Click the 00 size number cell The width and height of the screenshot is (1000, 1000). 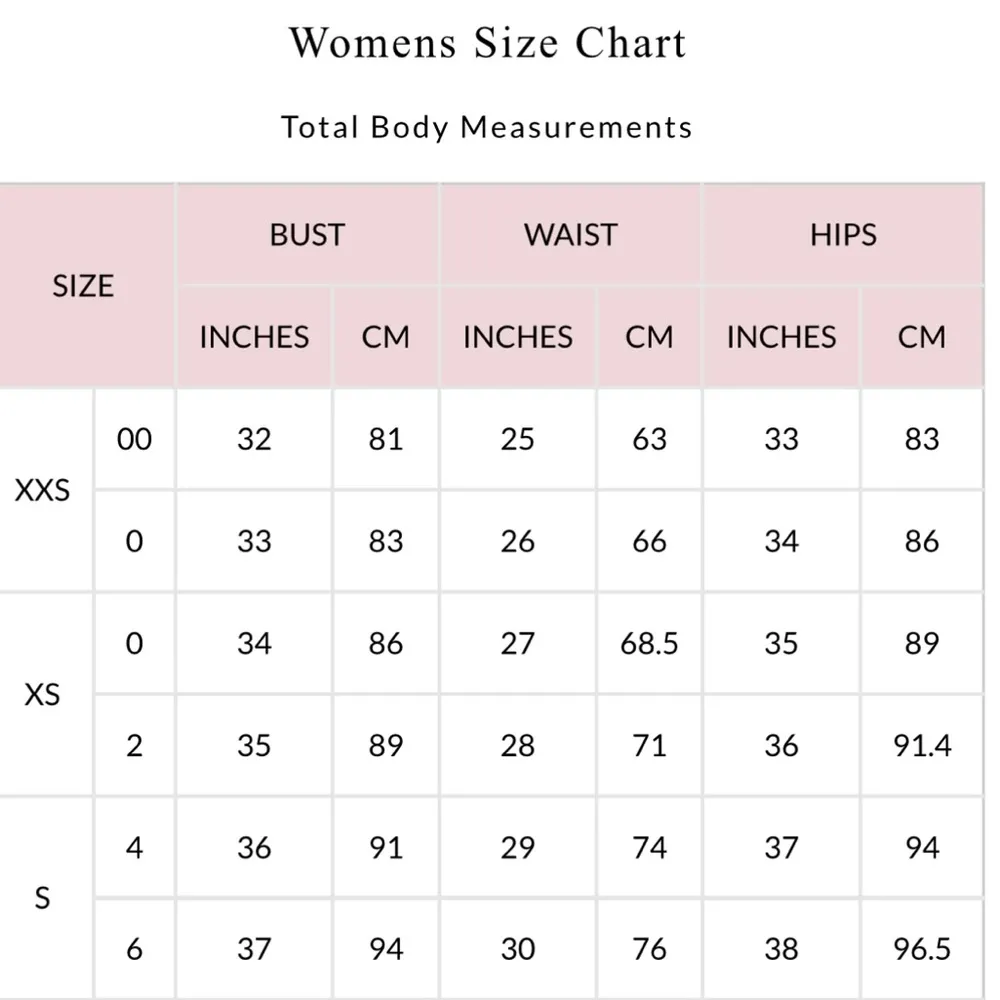tap(135, 439)
